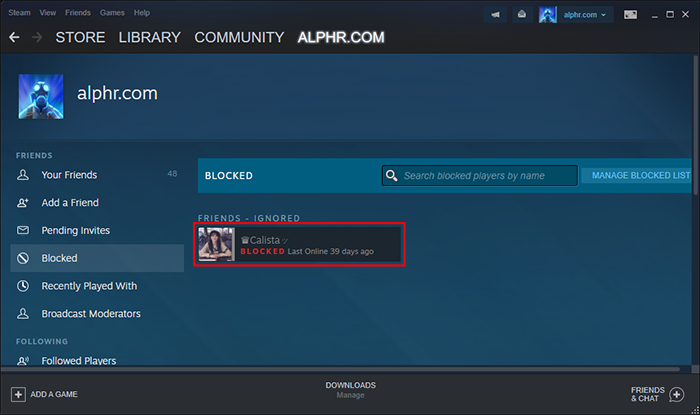Viewport: 700px width, 415px height.
Task: Open the Steam menu
Action: coord(19,12)
